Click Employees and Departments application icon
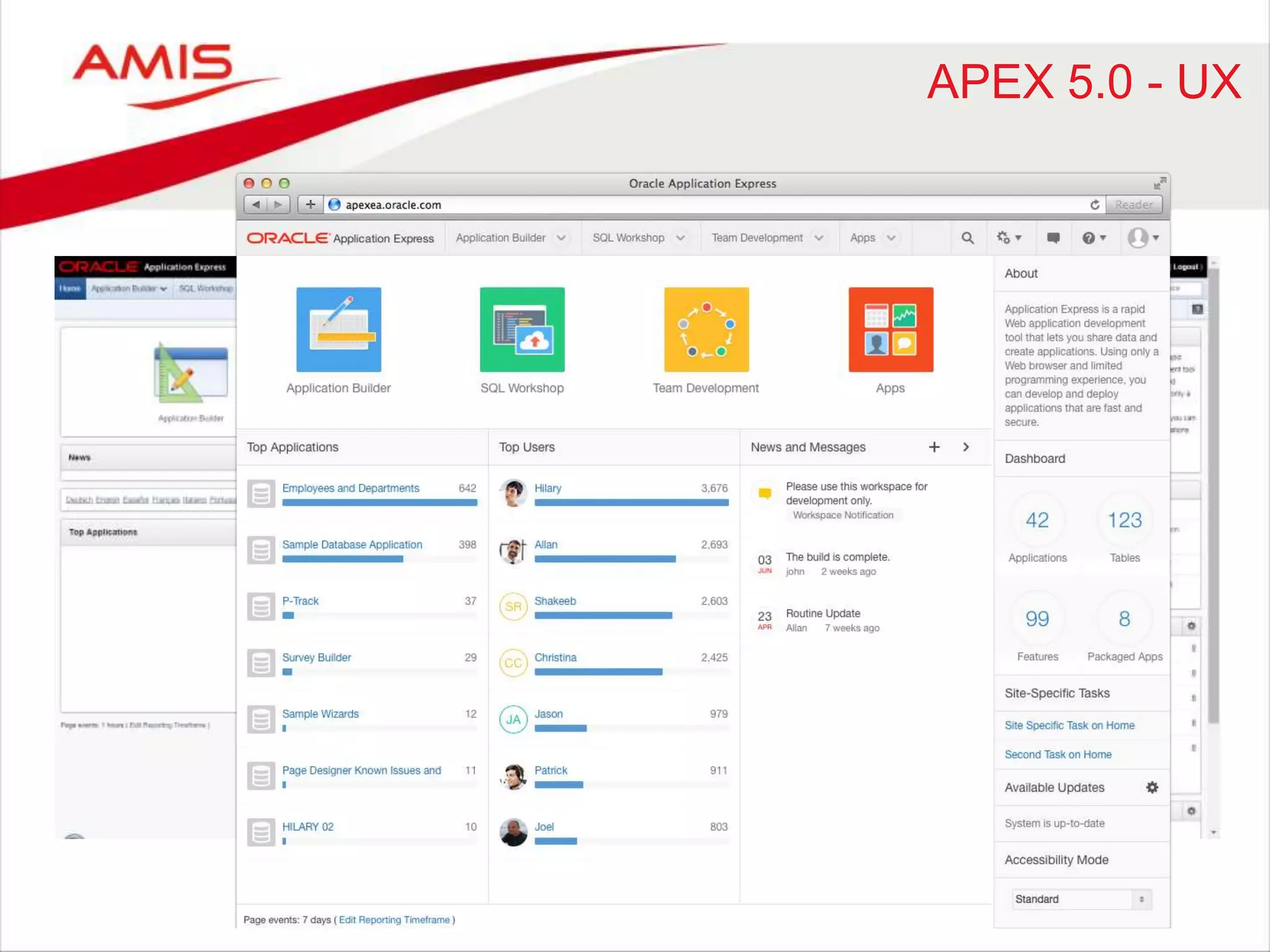Viewport: 1270px width, 952px height. 261,493
